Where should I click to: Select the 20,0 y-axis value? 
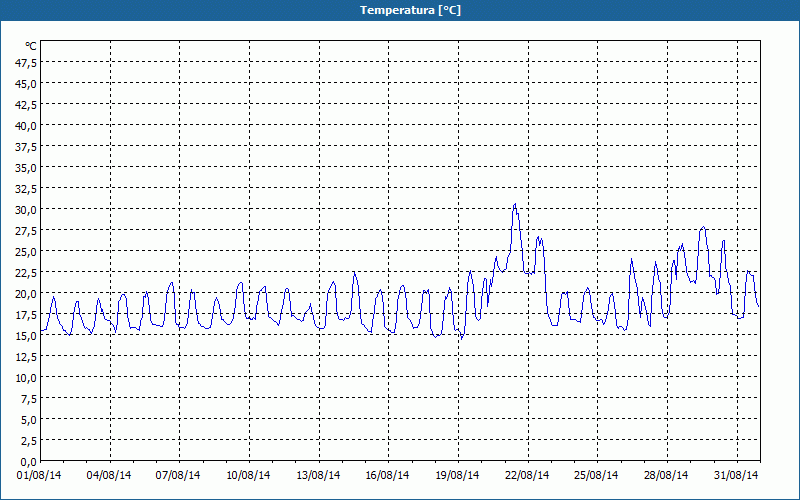[27, 293]
